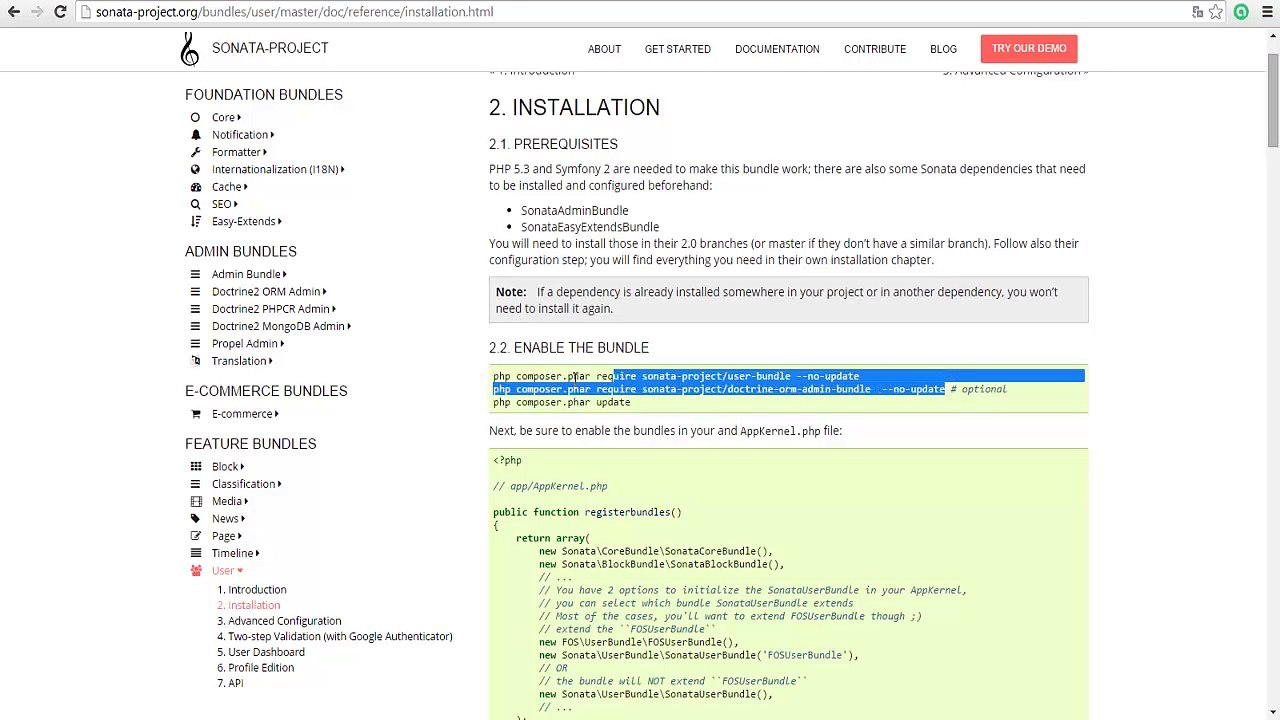Click the wrench icon beside Formatter
Image resolution: width=1280 pixels, height=720 pixels.
click(195, 152)
